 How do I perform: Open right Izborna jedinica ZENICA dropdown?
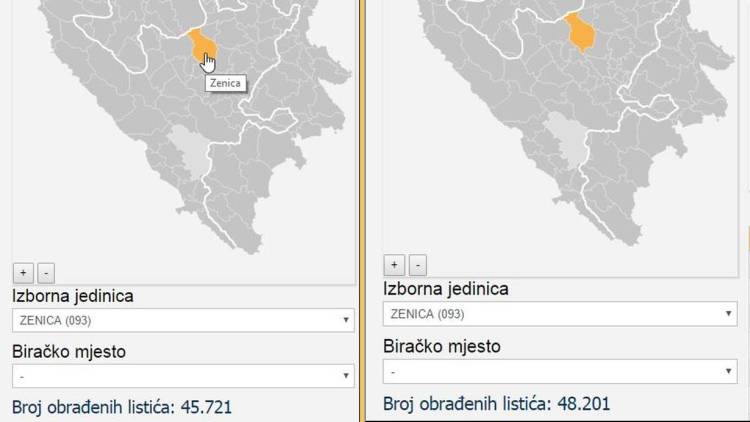[560, 314]
